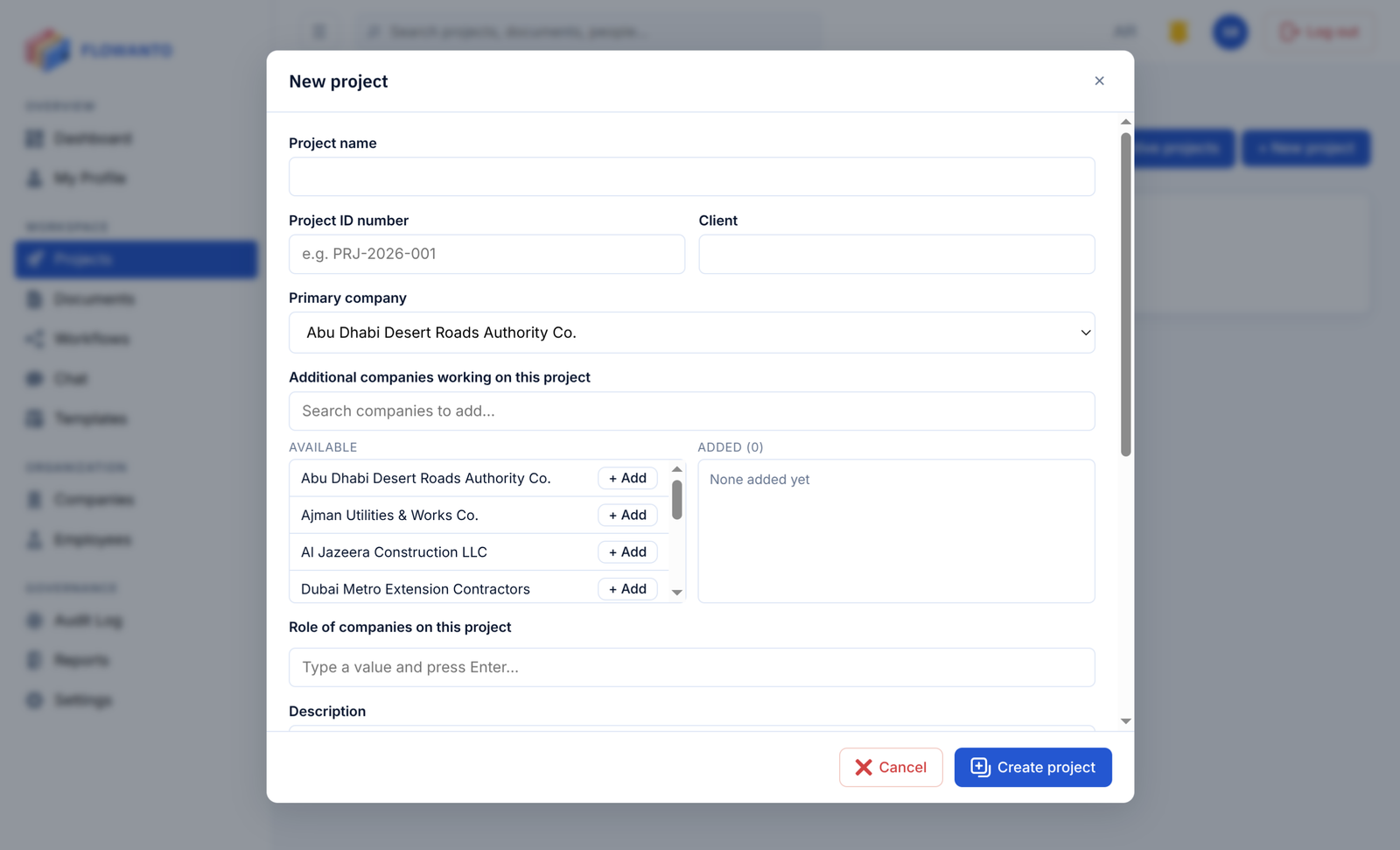This screenshot has width=1400, height=850.
Task: Click the Audit Log icon in sidebar
Action: point(35,620)
